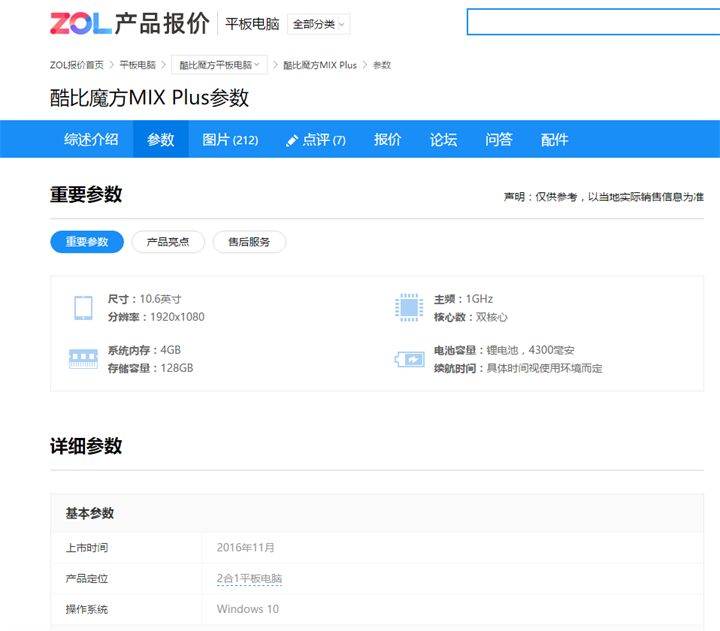Screen dimensions: 720x631
Task: Click the 参数 breadcrumb text
Action: [382, 65]
